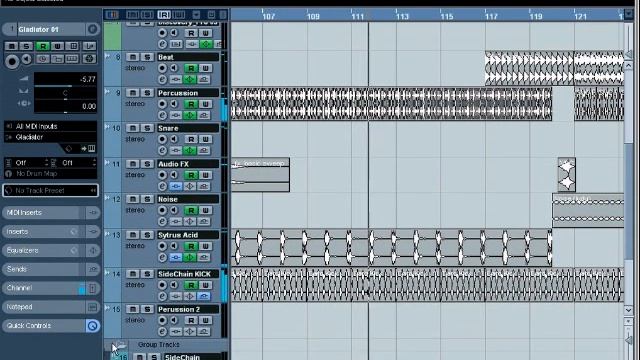Open the No Drum Map selector
This screenshot has height=360, width=640.
point(51,173)
